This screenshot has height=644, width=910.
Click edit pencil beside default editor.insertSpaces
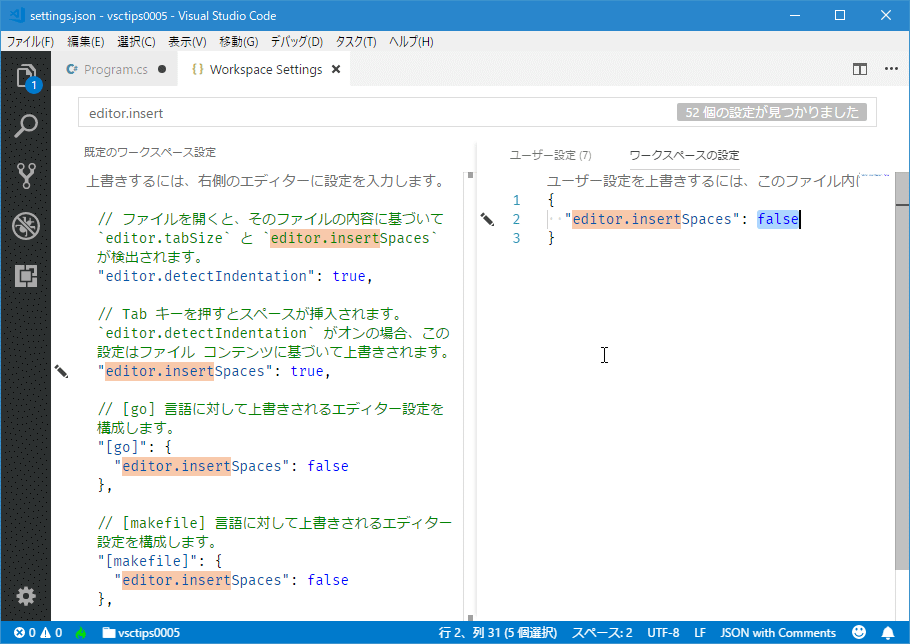pyautogui.click(x=62, y=371)
